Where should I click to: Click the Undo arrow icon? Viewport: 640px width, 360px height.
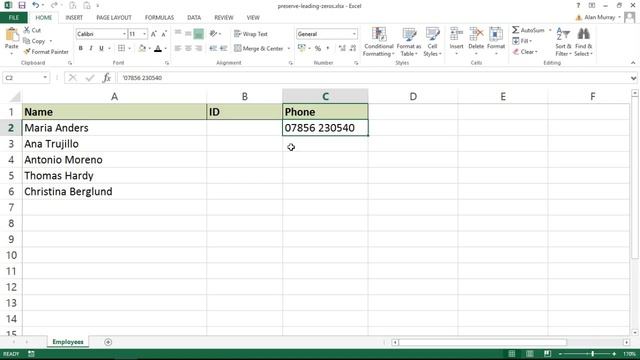pos(36,5)
